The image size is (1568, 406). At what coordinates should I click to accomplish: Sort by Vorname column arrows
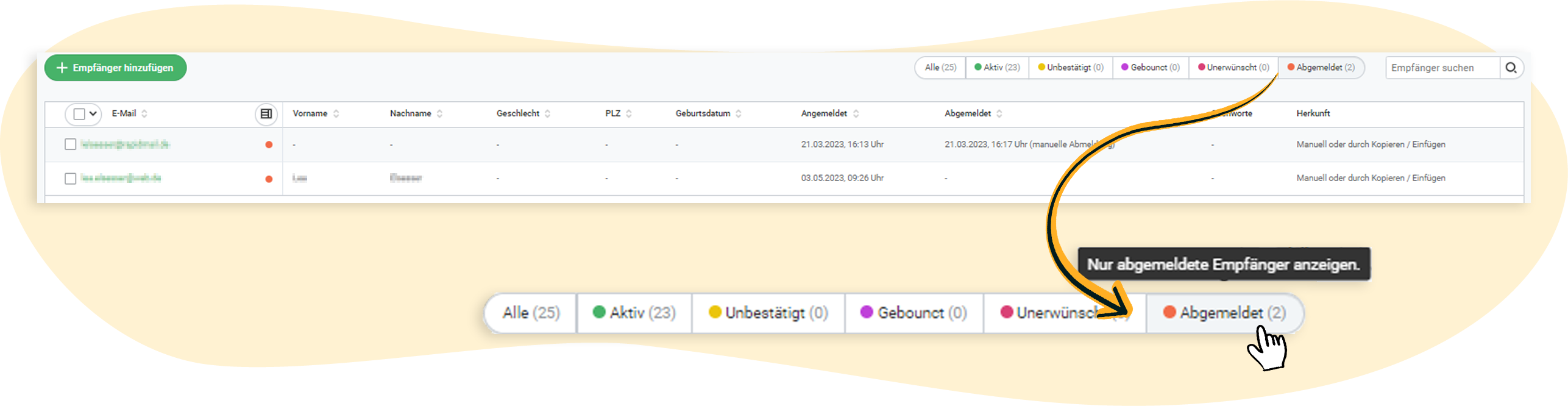click(x=336, y=114)
